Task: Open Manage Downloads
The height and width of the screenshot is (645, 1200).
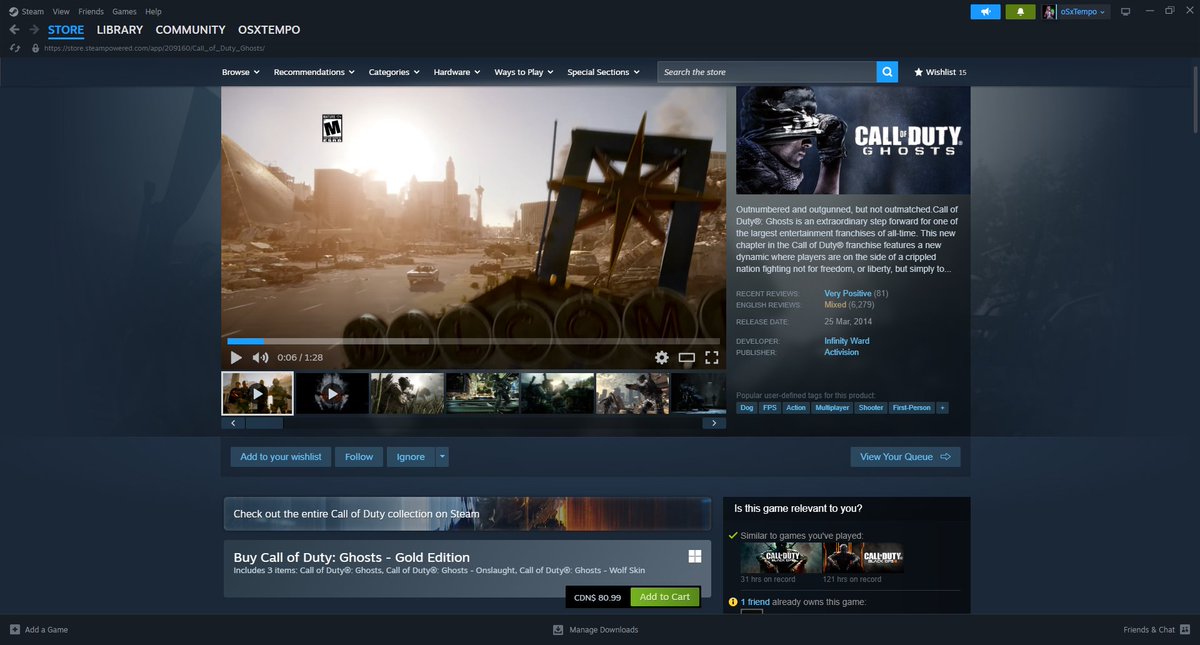Action: point(596,630)
